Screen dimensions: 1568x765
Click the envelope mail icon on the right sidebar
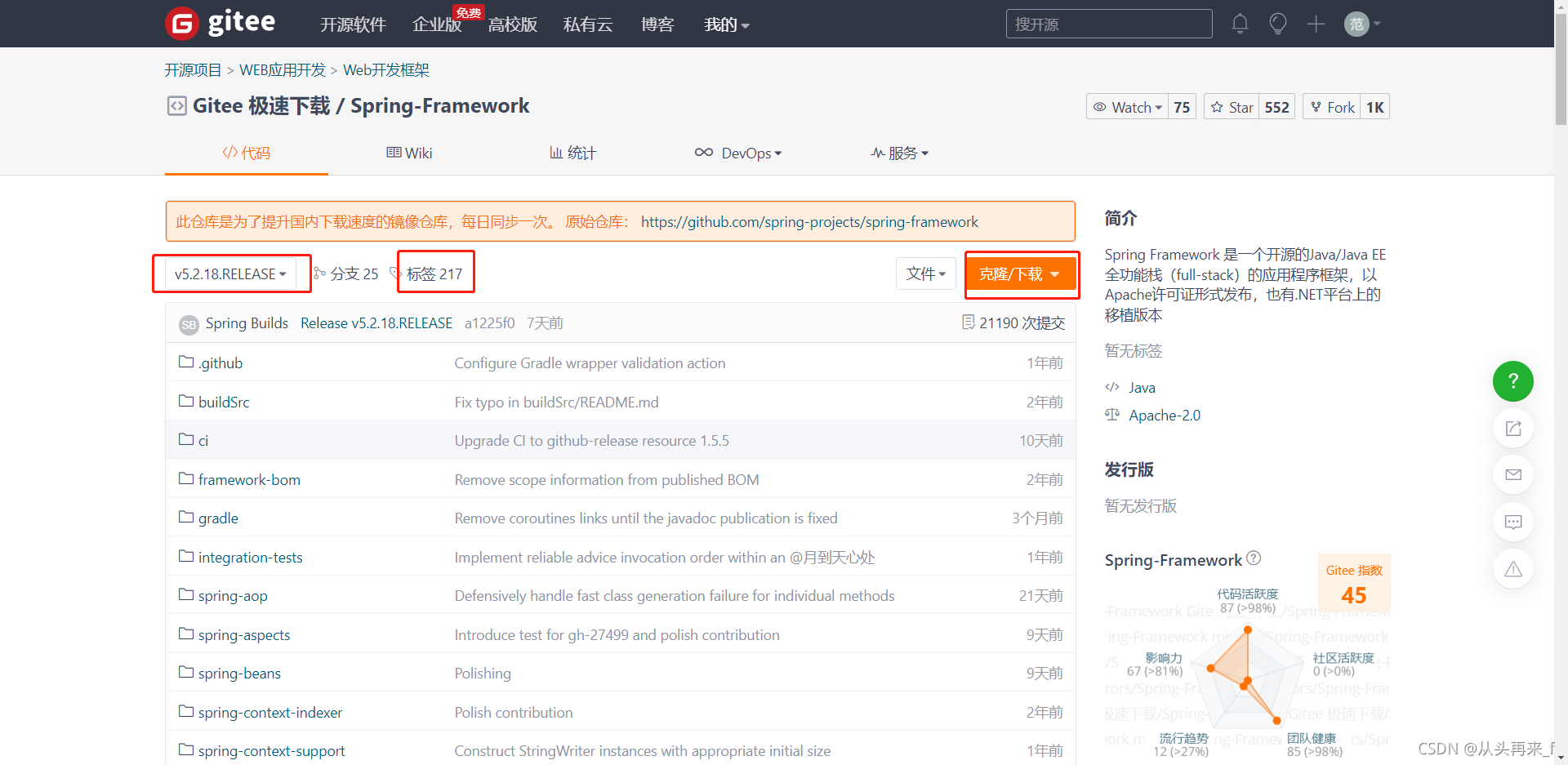point(1513,474)
